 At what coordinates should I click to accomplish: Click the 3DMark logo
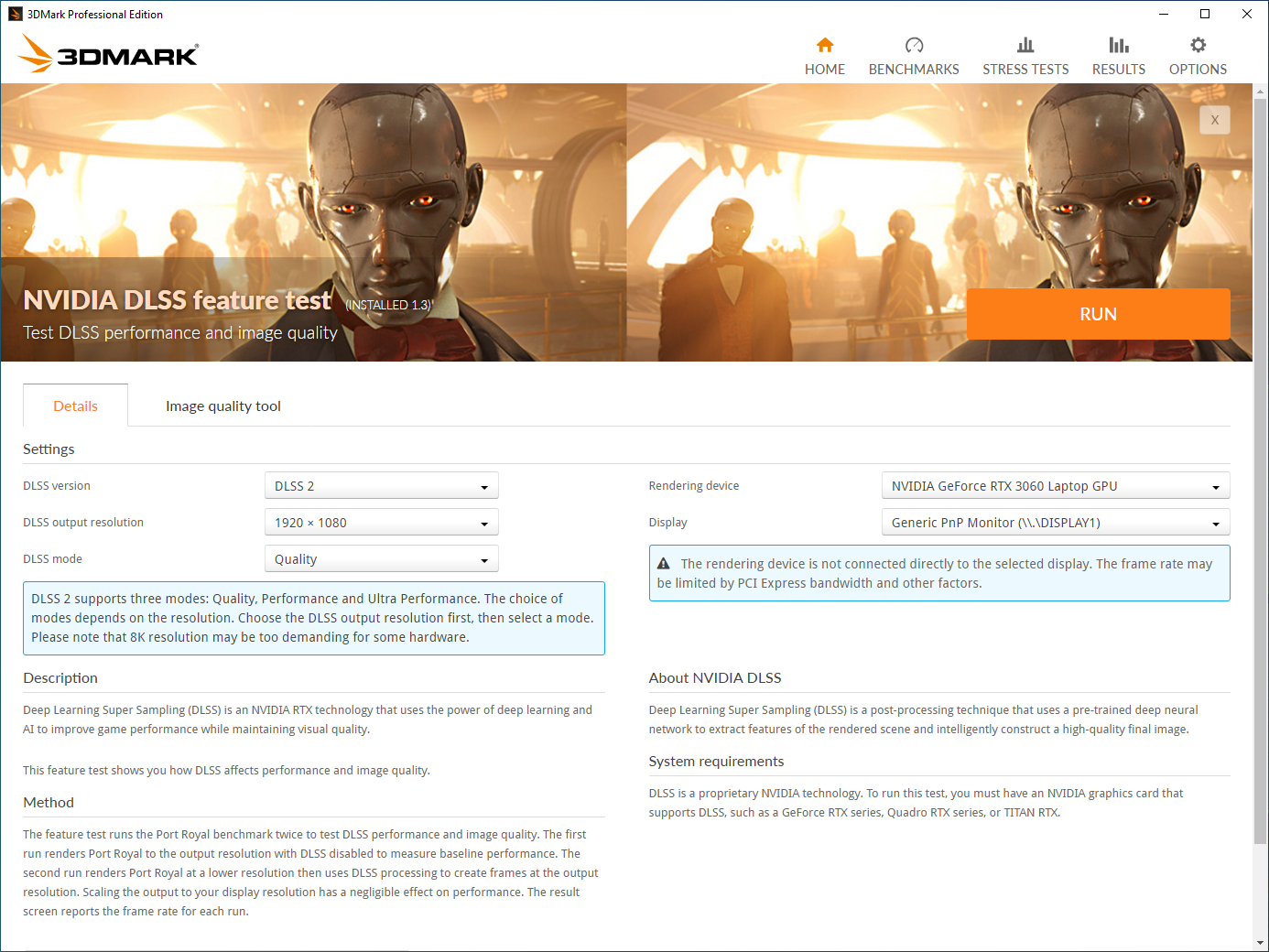tap(108, 53)
